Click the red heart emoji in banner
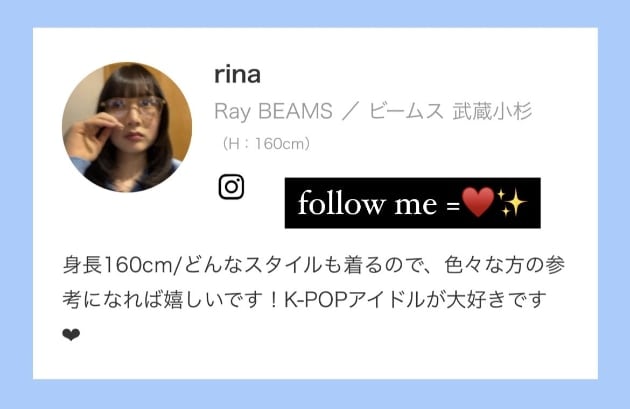Viewport: 630px width, 409px height. point(478,202)
